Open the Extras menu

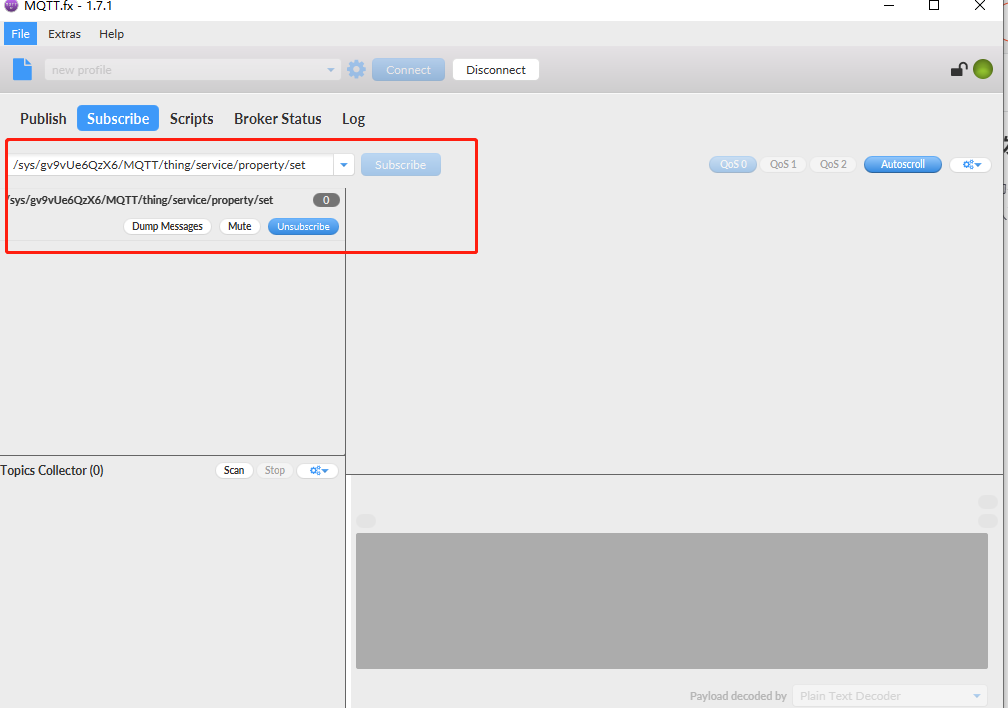click(x=64, y=34)
